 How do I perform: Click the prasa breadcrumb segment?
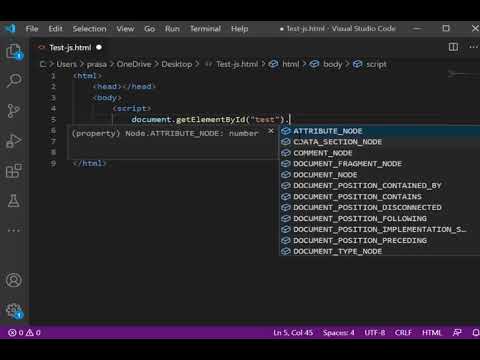point(97,64)
